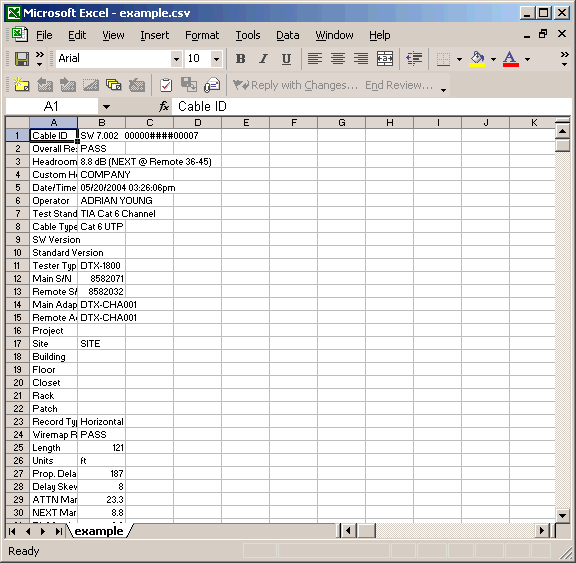Expand the Name Box dropdown arrow

point(107,107)
